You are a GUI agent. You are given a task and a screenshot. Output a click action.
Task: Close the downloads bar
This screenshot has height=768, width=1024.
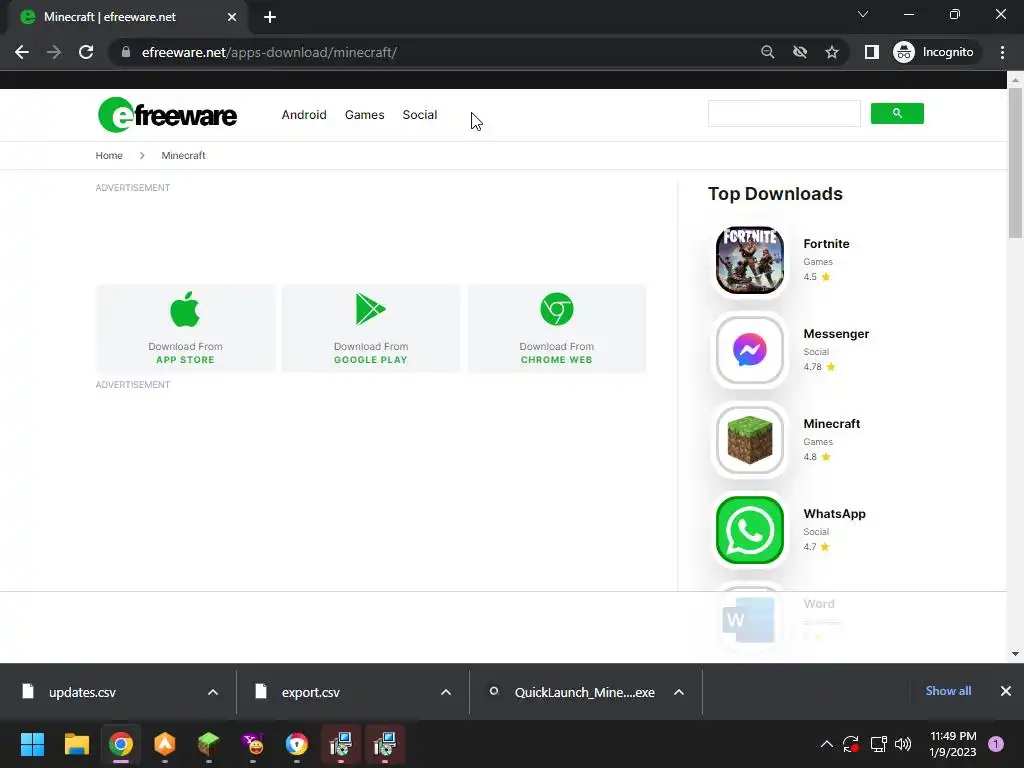1006,691
